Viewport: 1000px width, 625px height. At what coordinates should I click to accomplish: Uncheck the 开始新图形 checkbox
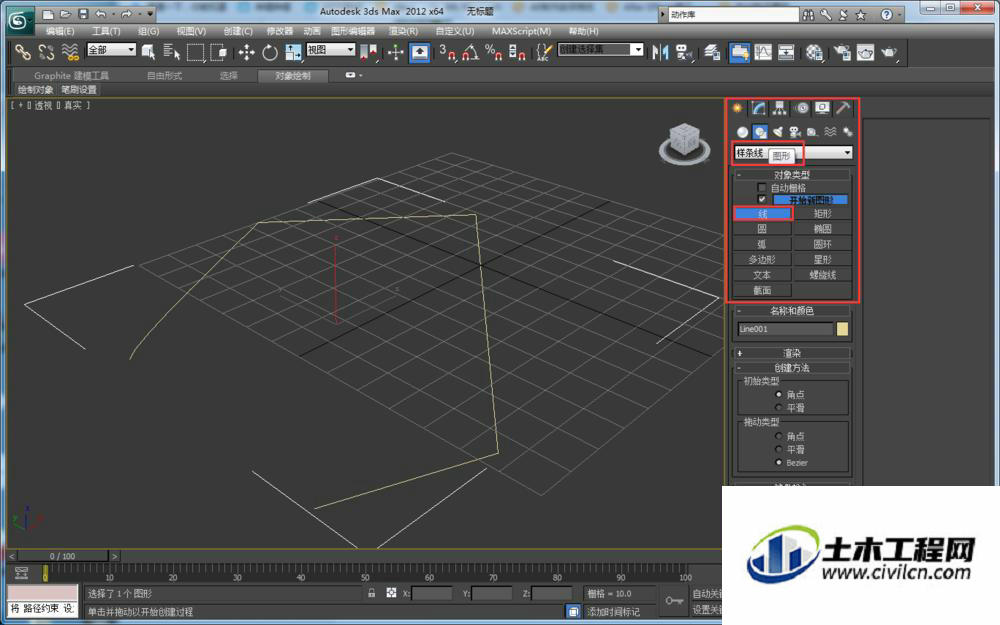[x=761, y=200]
